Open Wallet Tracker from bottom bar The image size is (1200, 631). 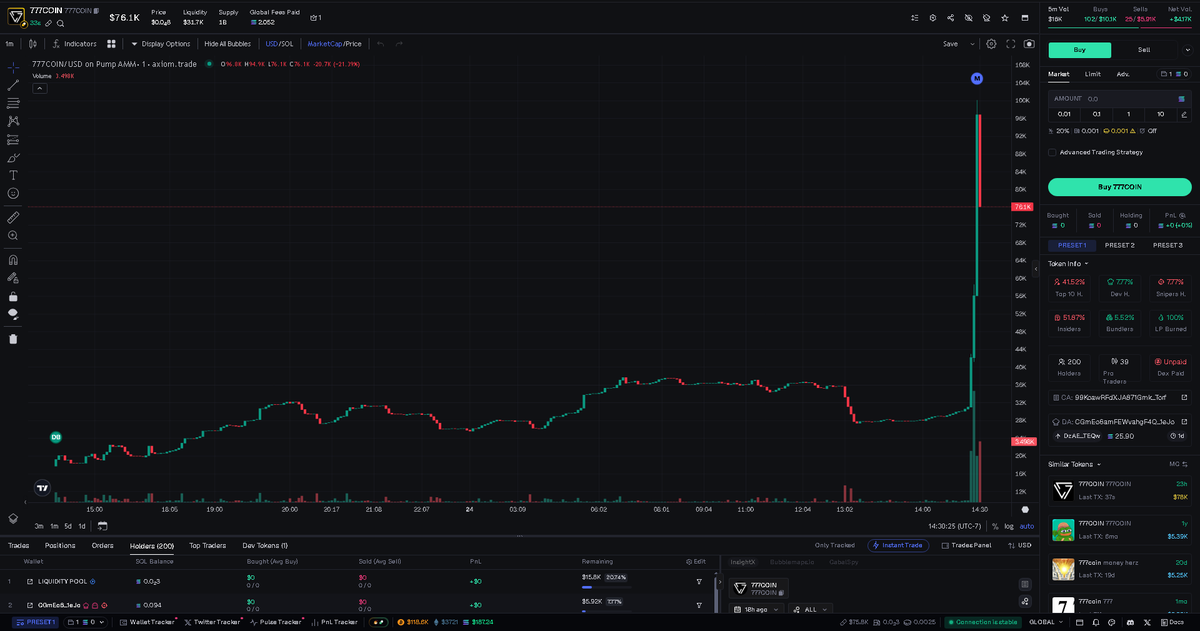click(x=145, y=622)
